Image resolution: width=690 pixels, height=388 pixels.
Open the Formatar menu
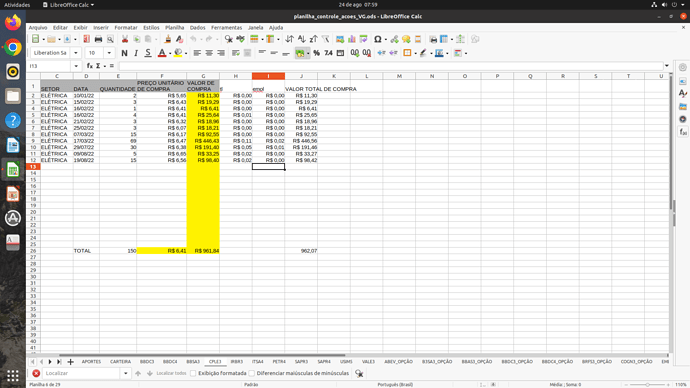[x=126, y=27]
